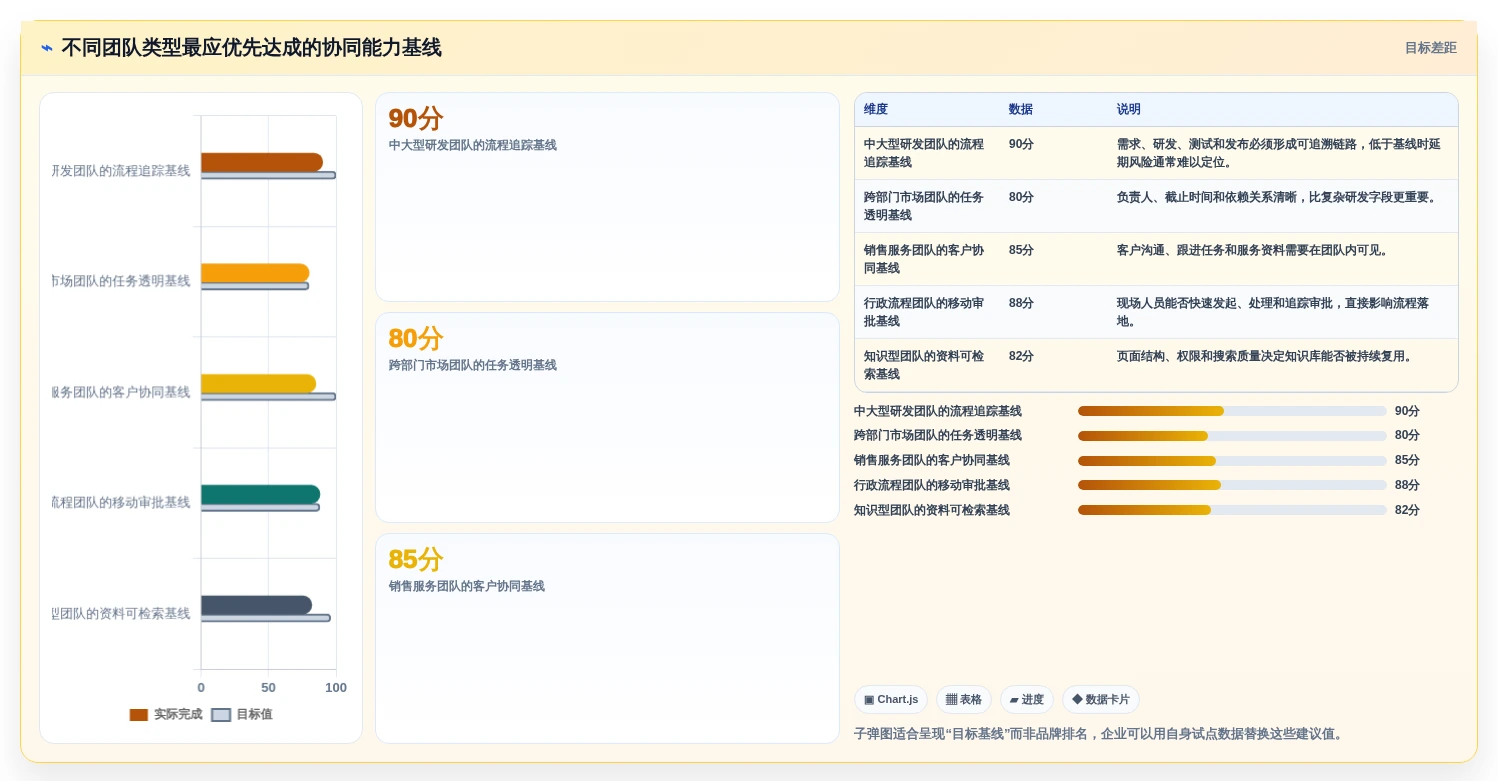Click the 说明 table column header
The width and height of the screenshot is (1498, 781).
(x=1129, y=109)
